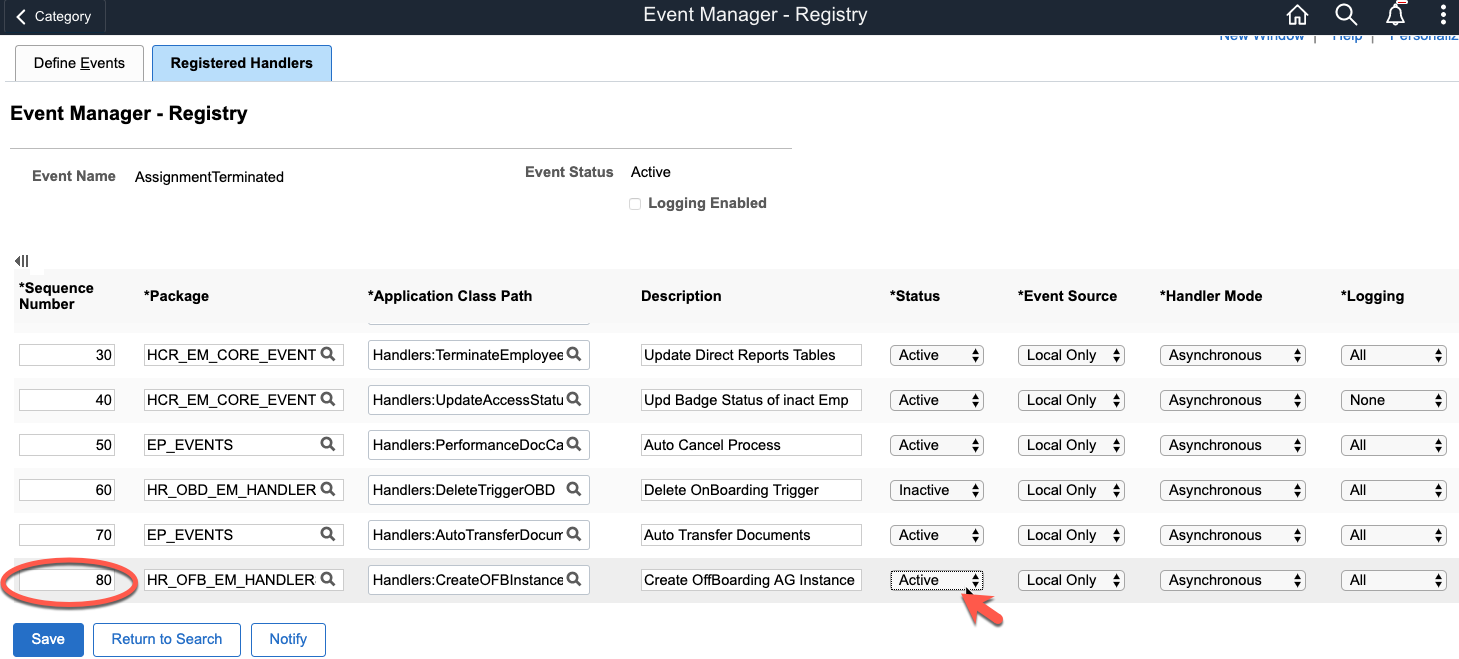
Task: Go back using the Category button
Action: [x=53, y=16]
